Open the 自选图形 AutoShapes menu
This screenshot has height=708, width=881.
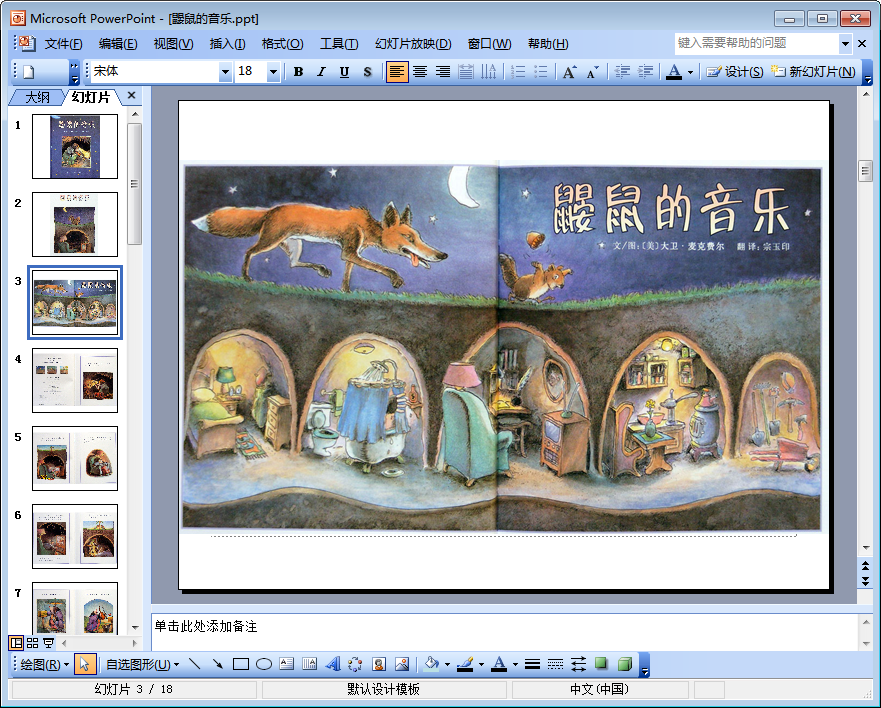(142, 665)
